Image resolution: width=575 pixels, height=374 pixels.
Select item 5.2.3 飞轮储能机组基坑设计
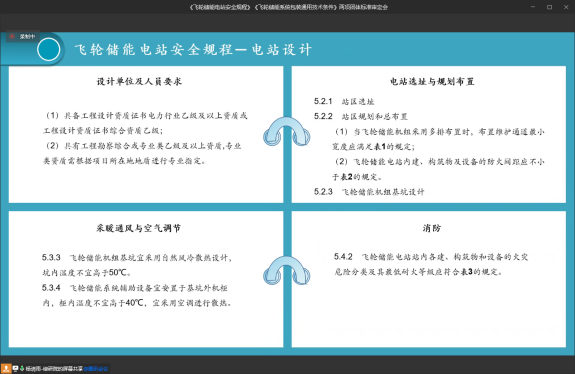pyautogui.click(x=369, y=192)
